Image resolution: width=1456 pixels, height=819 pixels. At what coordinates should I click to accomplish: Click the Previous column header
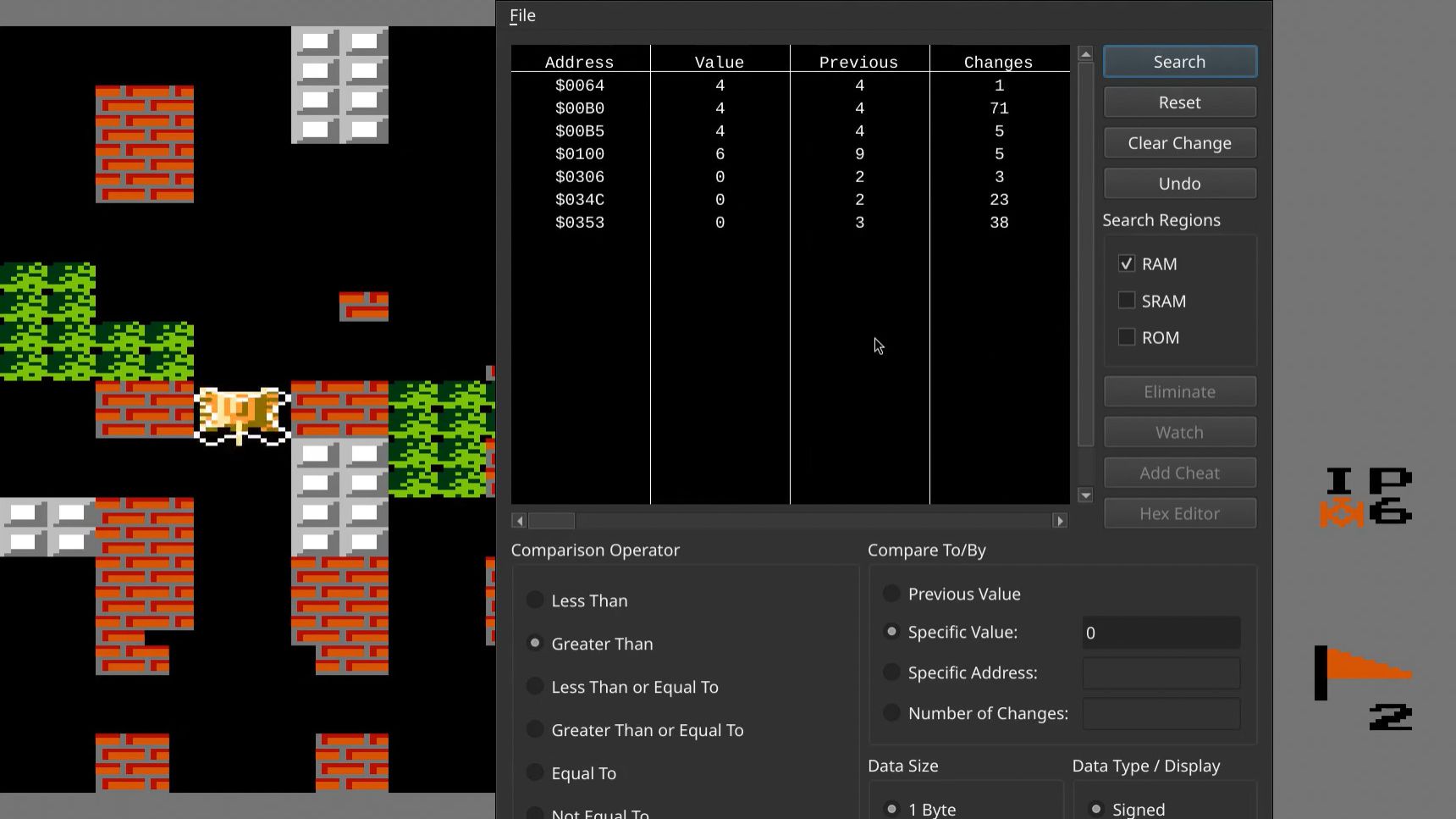(x=858, y=63)
